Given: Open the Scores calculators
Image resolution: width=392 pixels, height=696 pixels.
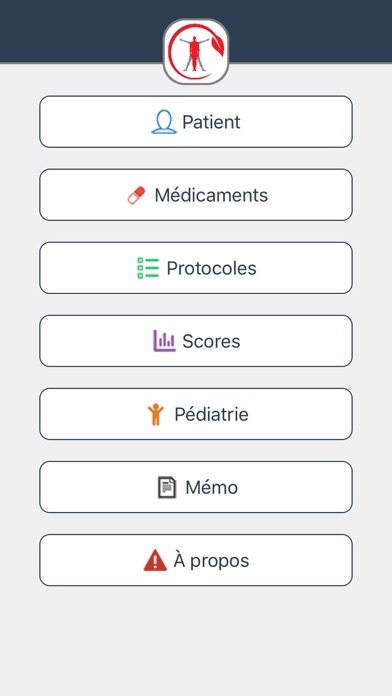Looking at the screenshot, I should (x=196, y=341).
